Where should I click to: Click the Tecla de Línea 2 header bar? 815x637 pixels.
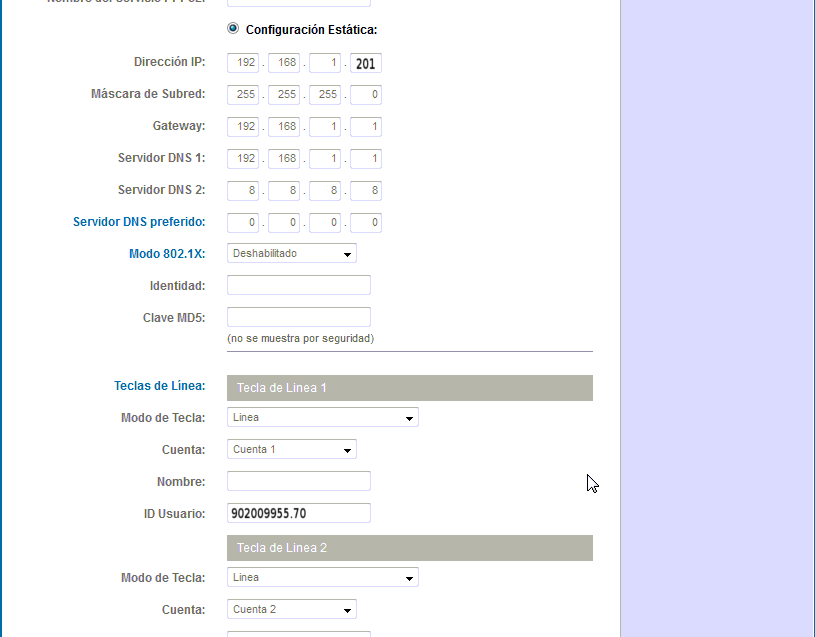click(409, 548)
